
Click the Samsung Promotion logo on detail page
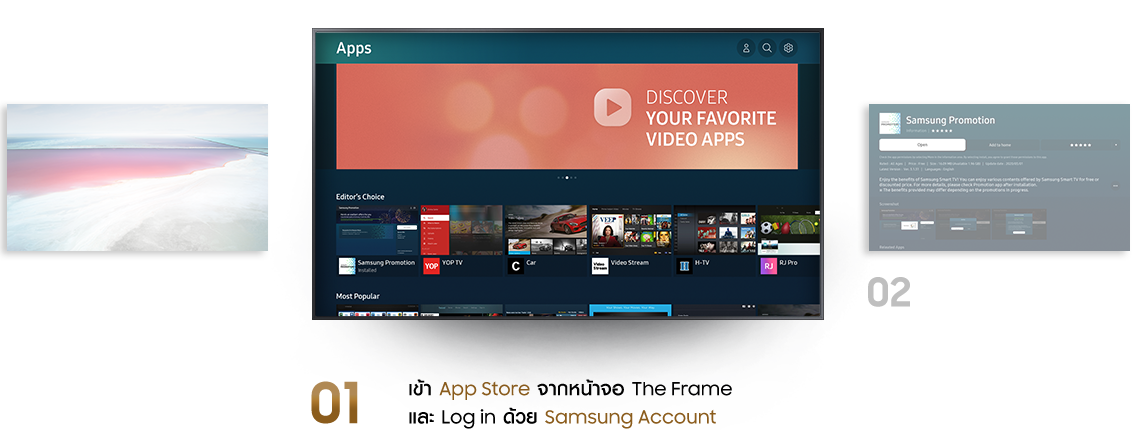click(x=890, y=123)
